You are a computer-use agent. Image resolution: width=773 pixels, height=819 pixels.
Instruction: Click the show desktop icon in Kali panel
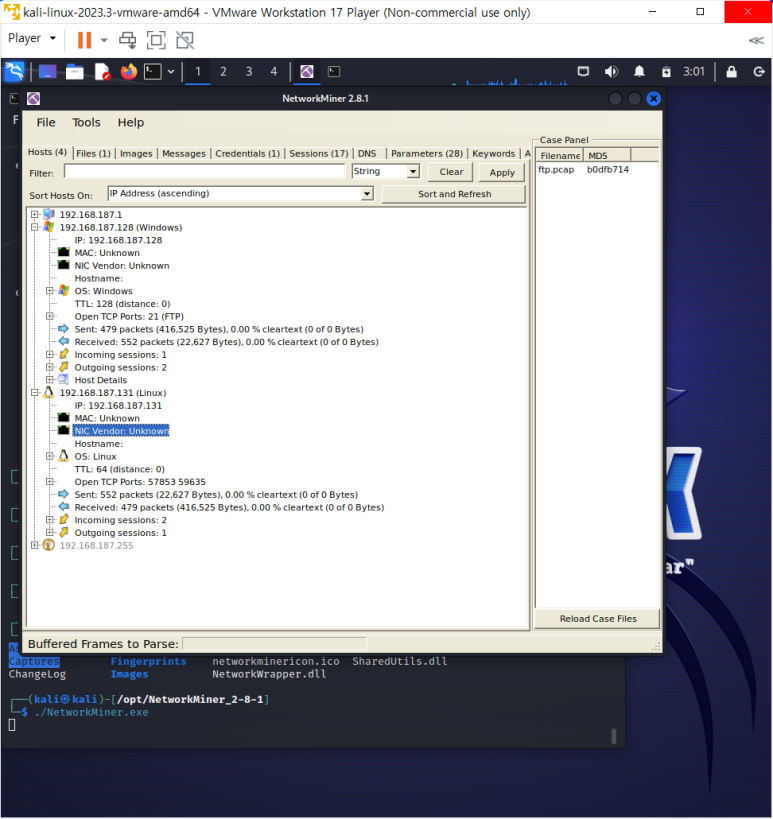pyautogui.click(x=47, y=72)
